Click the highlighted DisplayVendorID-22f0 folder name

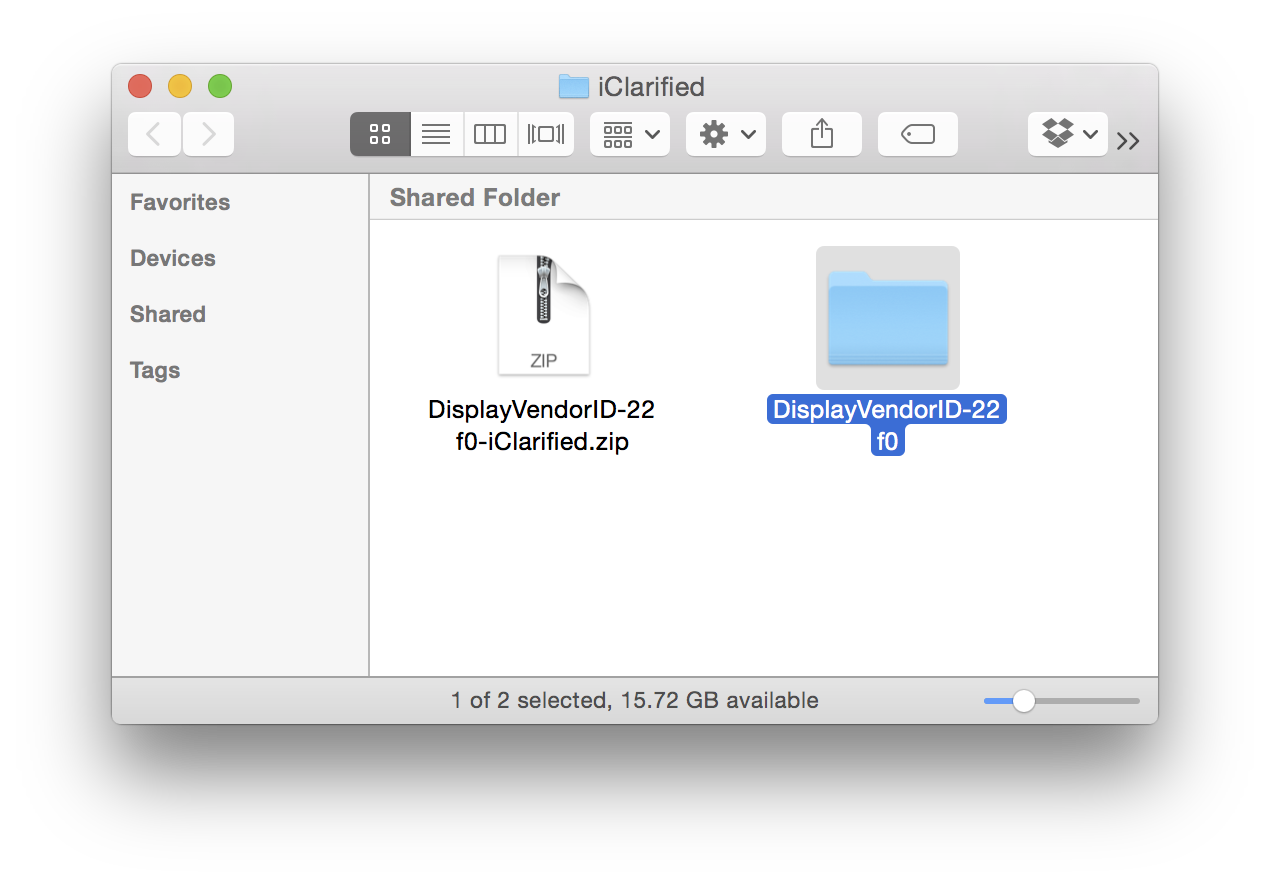pos(887,426)
